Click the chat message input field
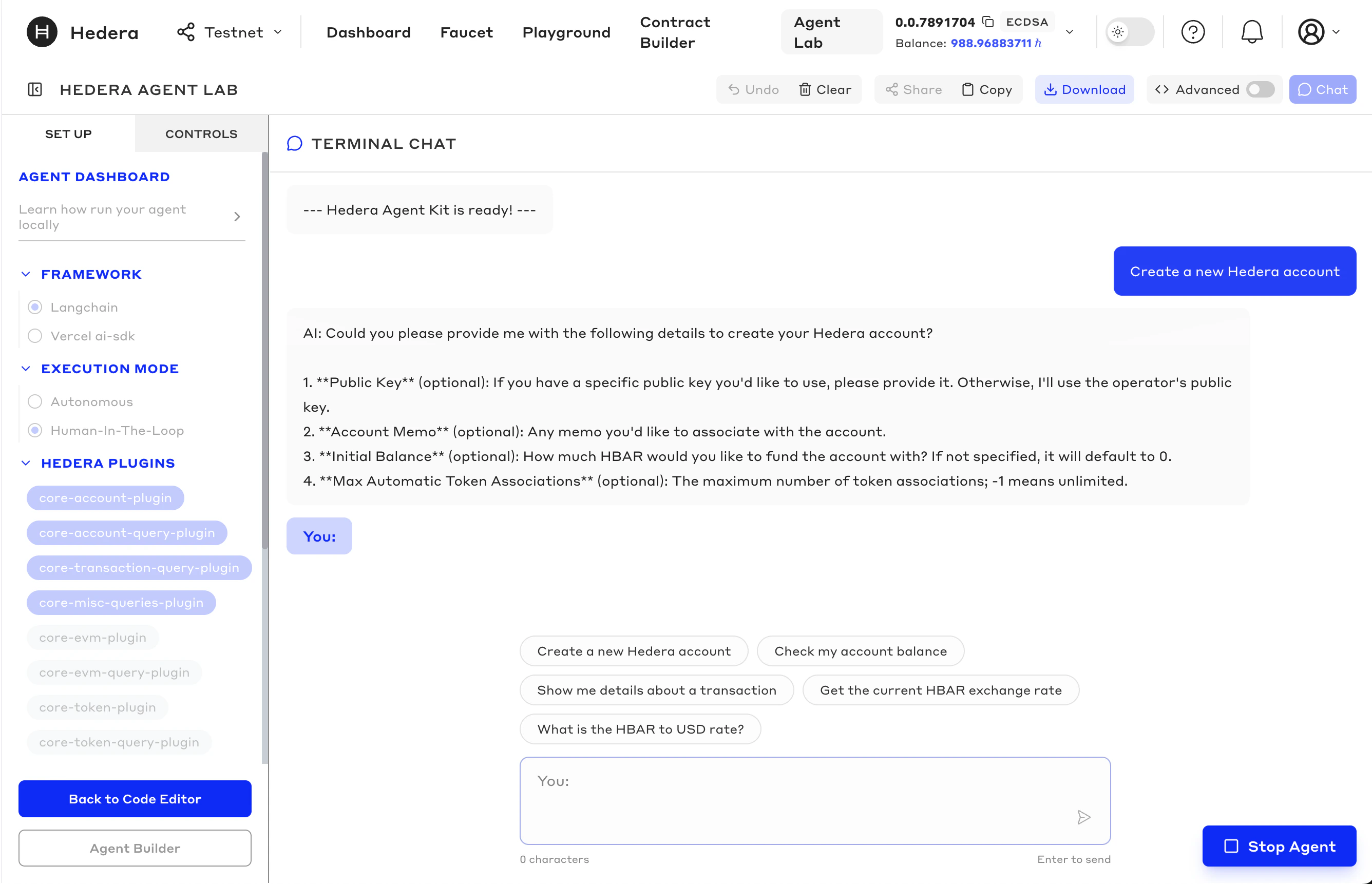 tap(804, 798)
